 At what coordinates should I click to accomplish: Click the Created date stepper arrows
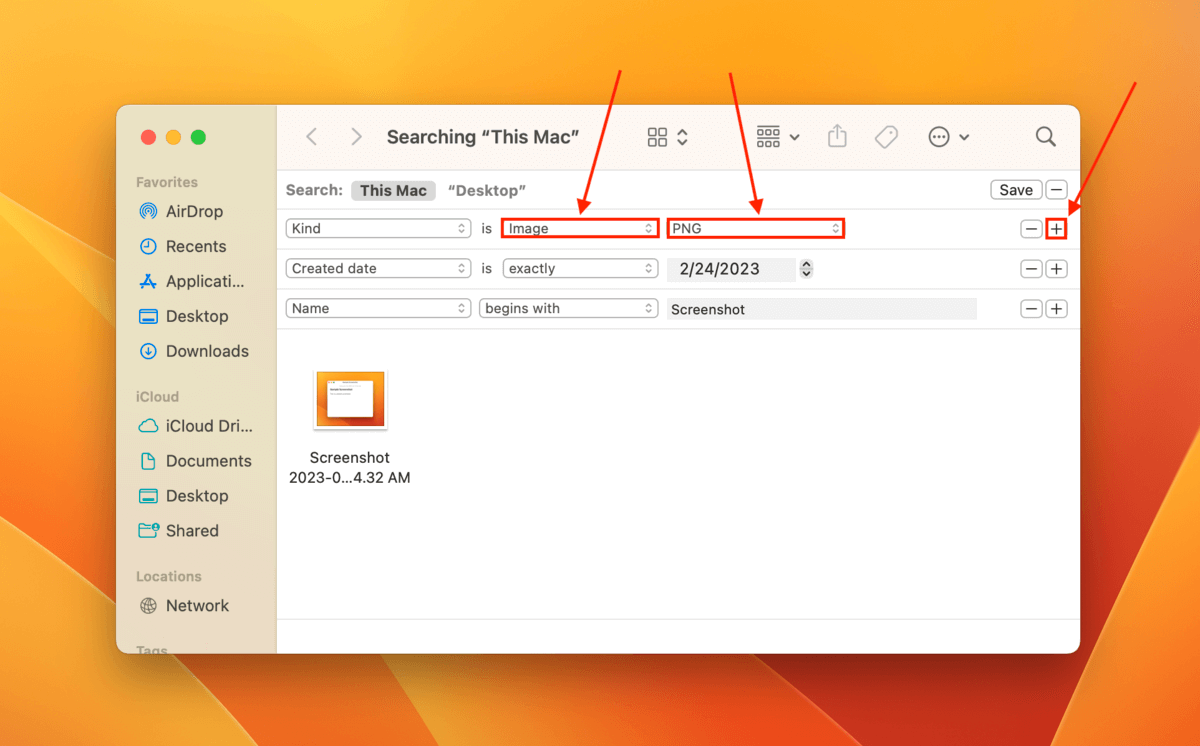(x=807, y=269)
